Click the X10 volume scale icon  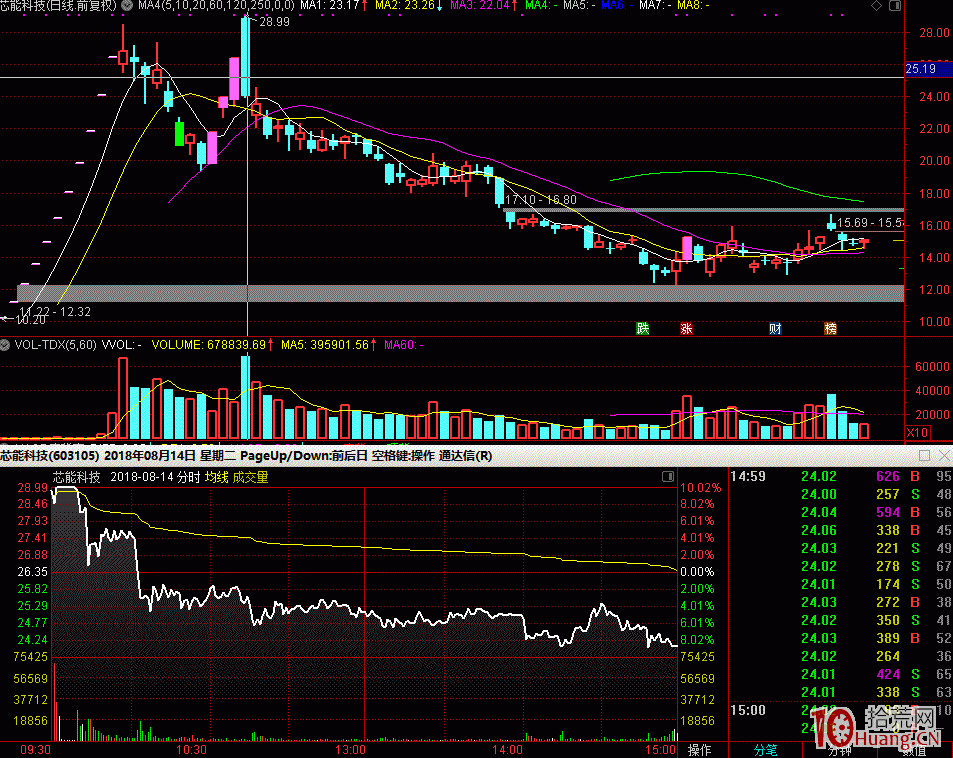[917, 432]
